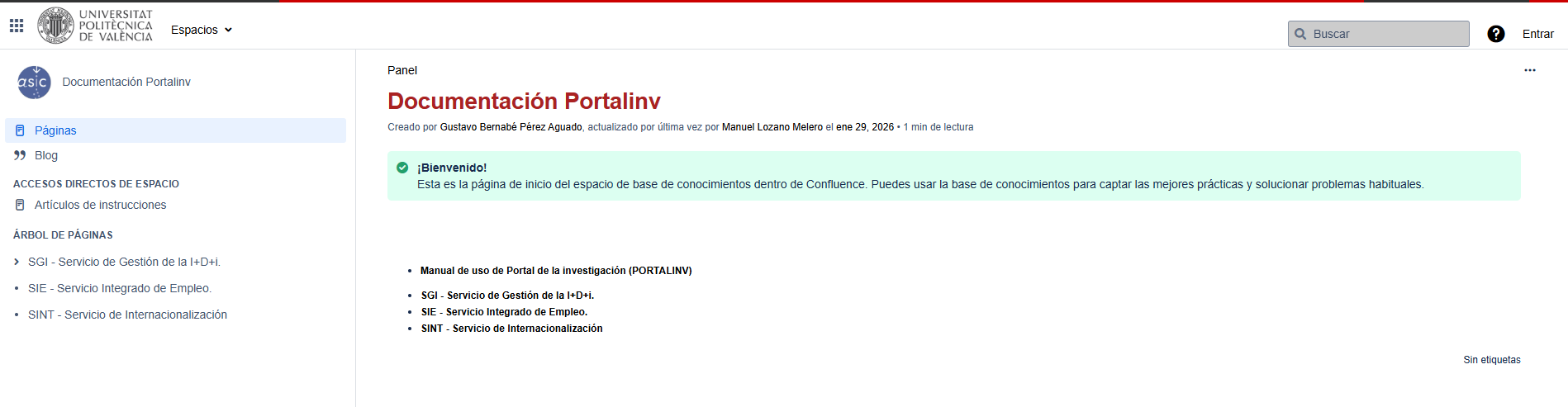Open SINT - Servicio de Internacionalización tree page

[x=127, y=315]
